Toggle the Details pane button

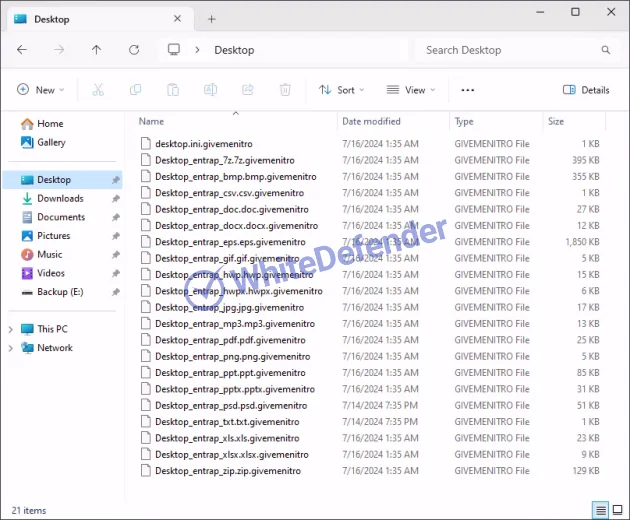coord(586,90)
